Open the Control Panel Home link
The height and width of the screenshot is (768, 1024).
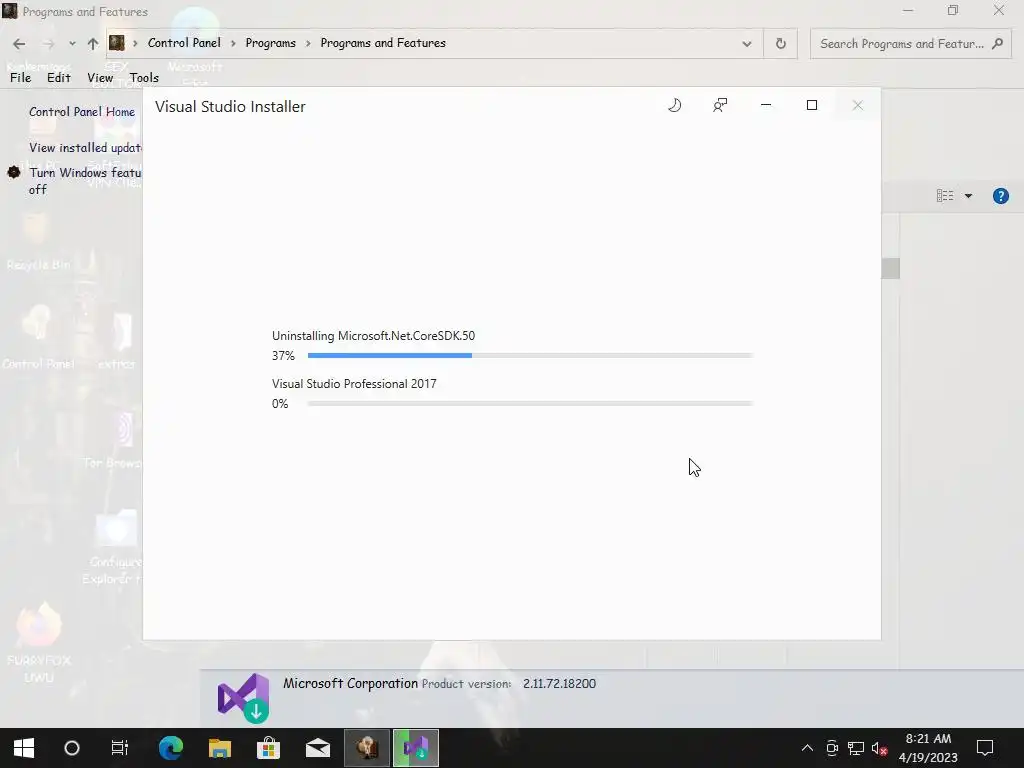[x=82, y=112]
